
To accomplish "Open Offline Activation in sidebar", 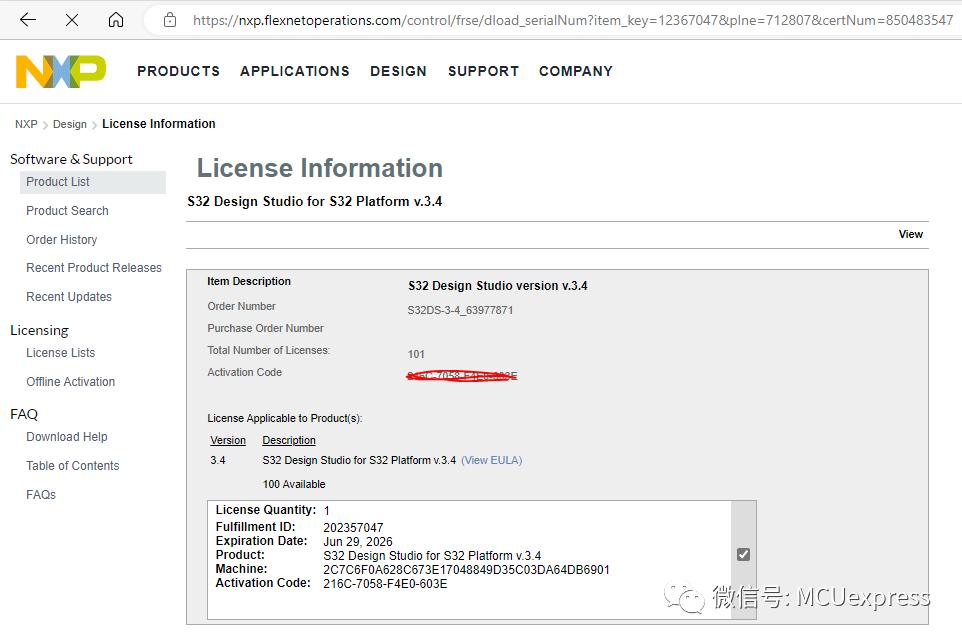I will 71,382.
